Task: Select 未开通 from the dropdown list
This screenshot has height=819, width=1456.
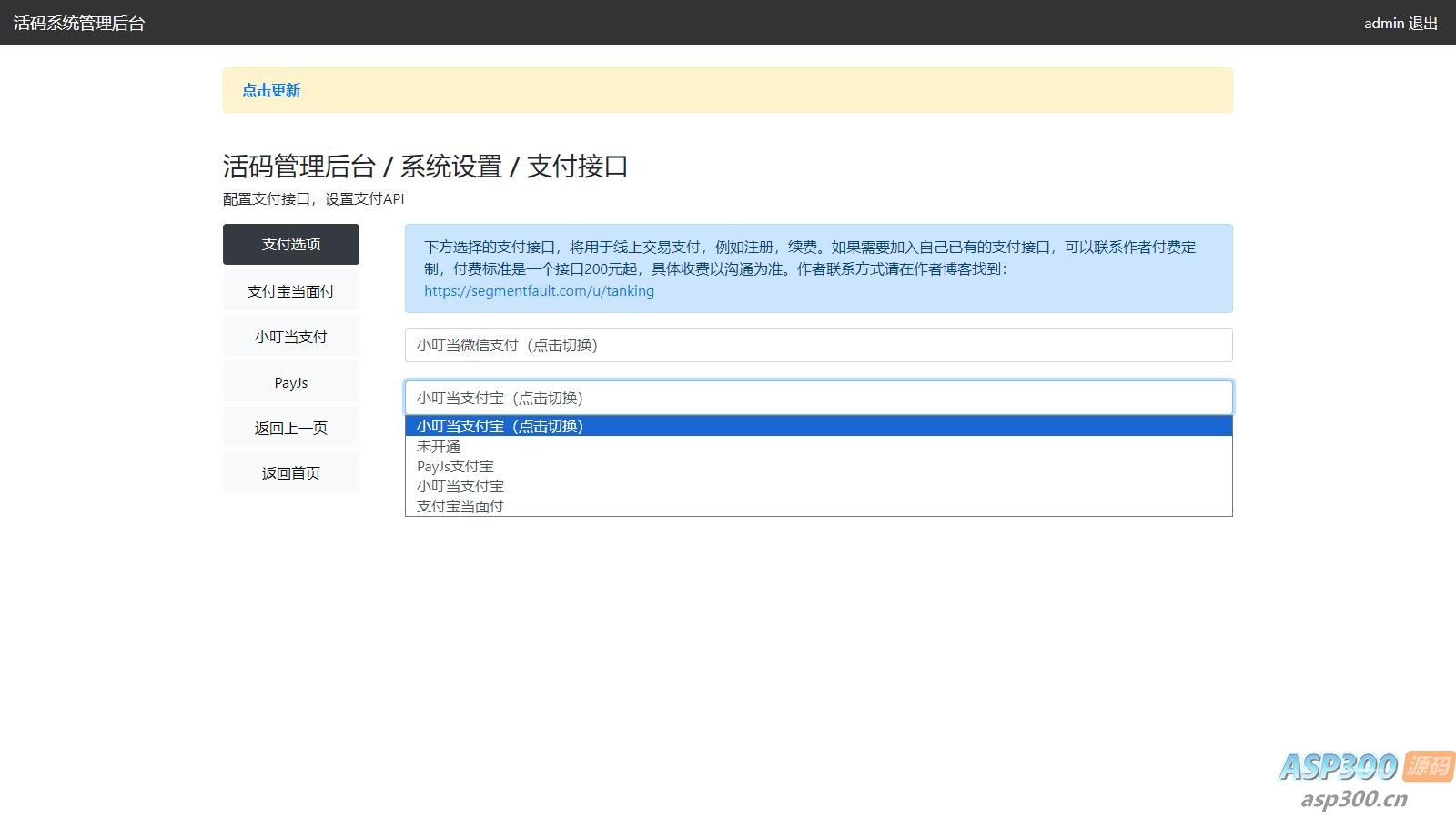Action: [439, 447]
